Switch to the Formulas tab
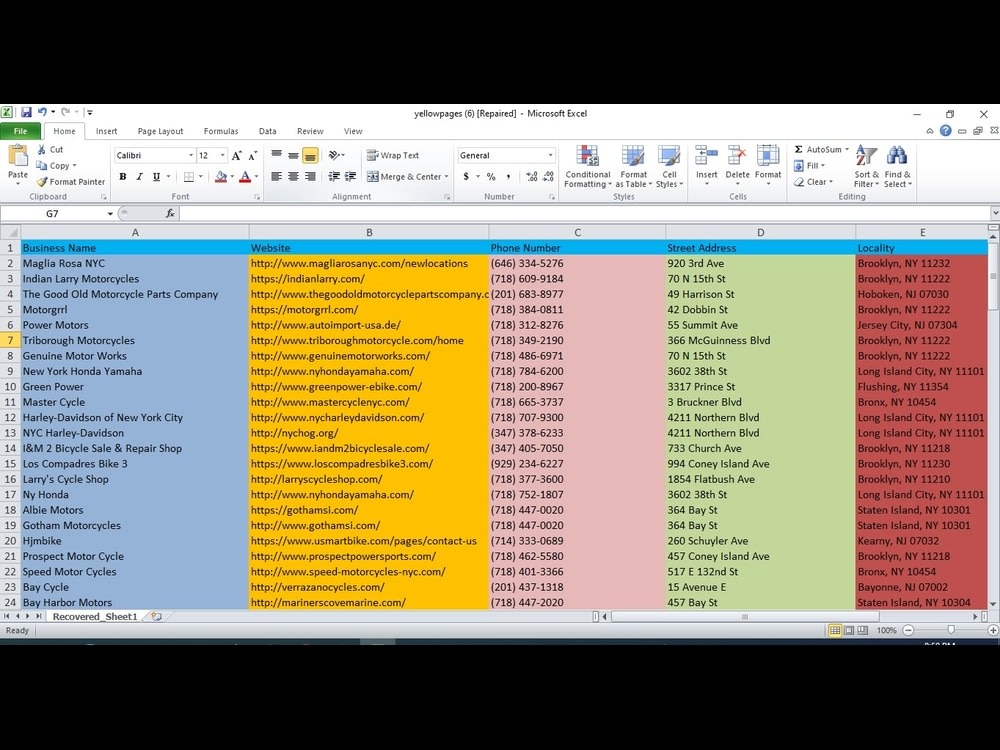The image size is (1000, 750). (x=221, y=131)
